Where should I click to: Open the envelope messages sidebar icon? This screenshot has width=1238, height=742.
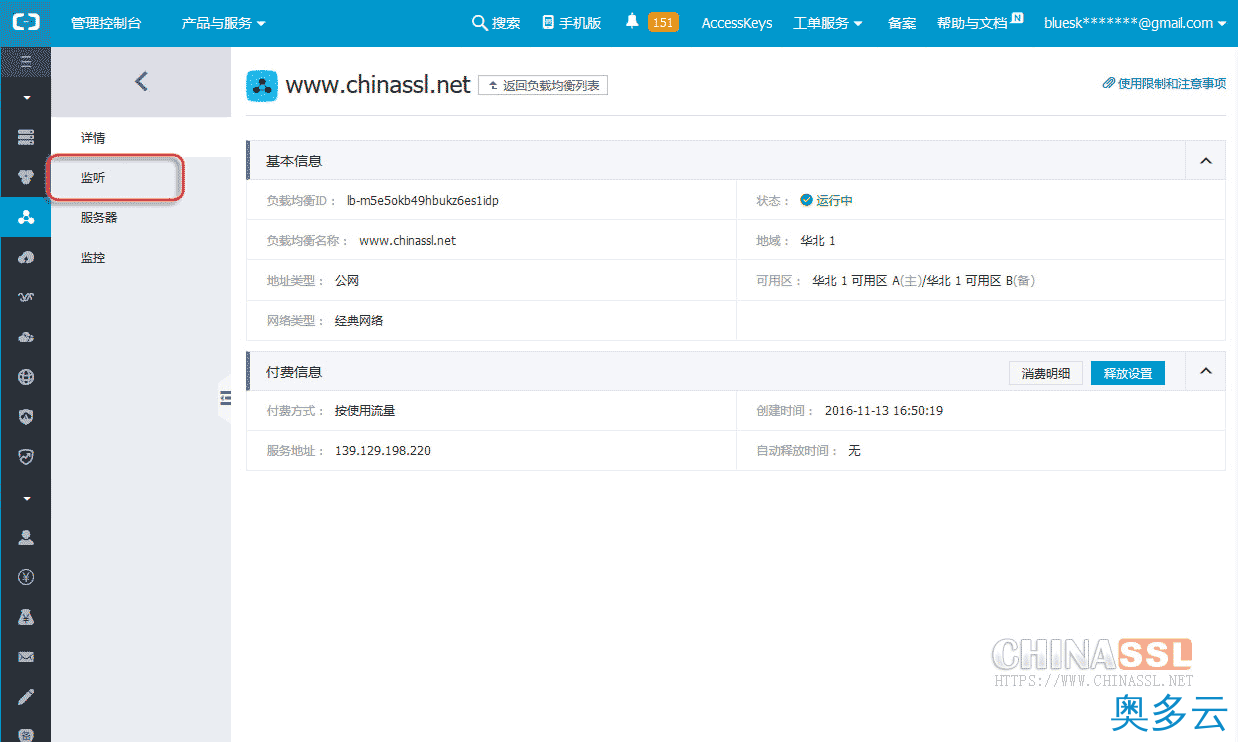26,657
